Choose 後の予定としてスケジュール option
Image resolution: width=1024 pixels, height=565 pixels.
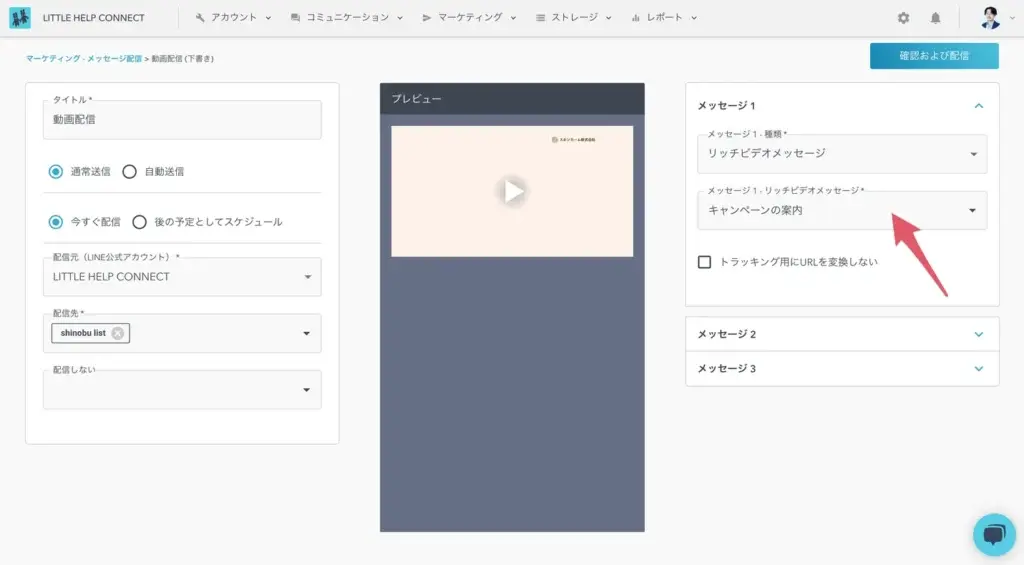pos(140,221)
